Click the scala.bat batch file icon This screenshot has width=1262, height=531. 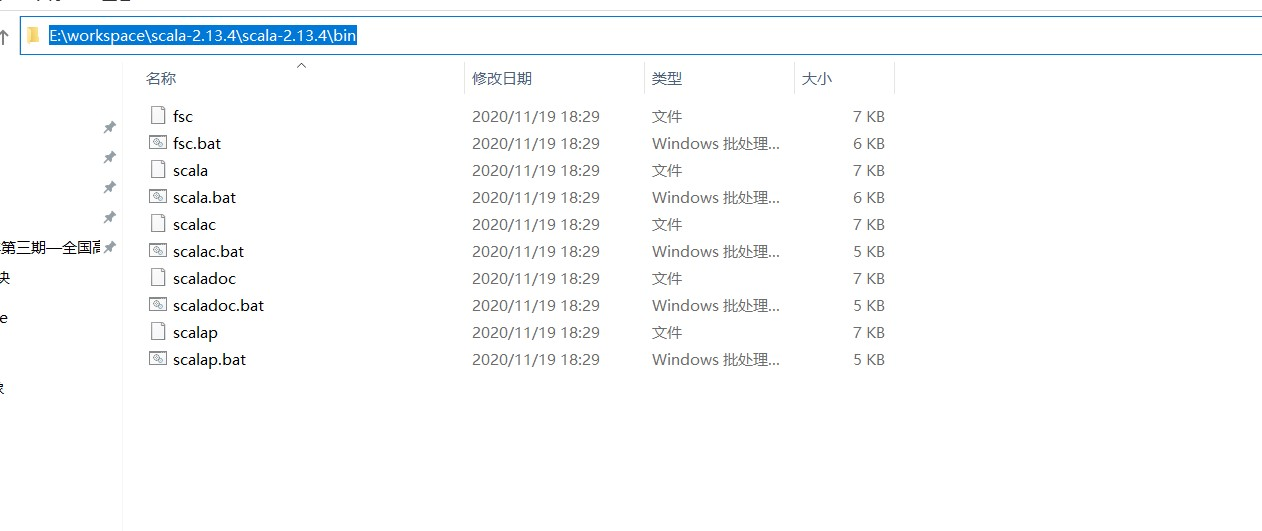click(x=157, y=197)
